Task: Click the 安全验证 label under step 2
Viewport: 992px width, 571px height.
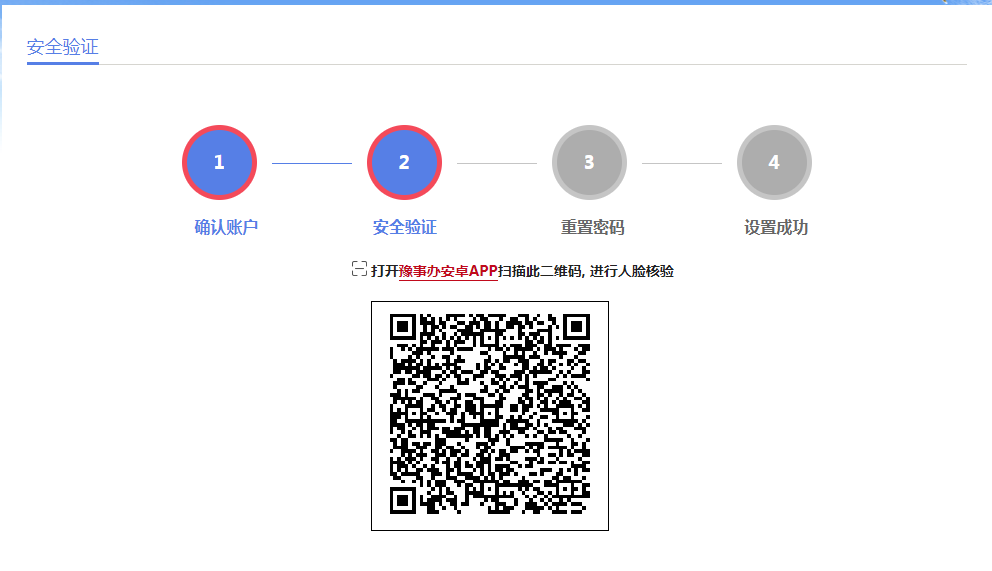Action: pyautogui.click(x=404, y=227)
